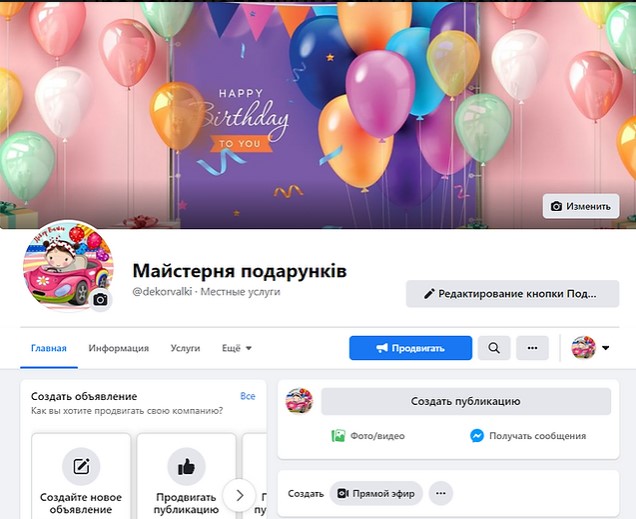Click the small page avatar near Продвигать

point(583,347)
